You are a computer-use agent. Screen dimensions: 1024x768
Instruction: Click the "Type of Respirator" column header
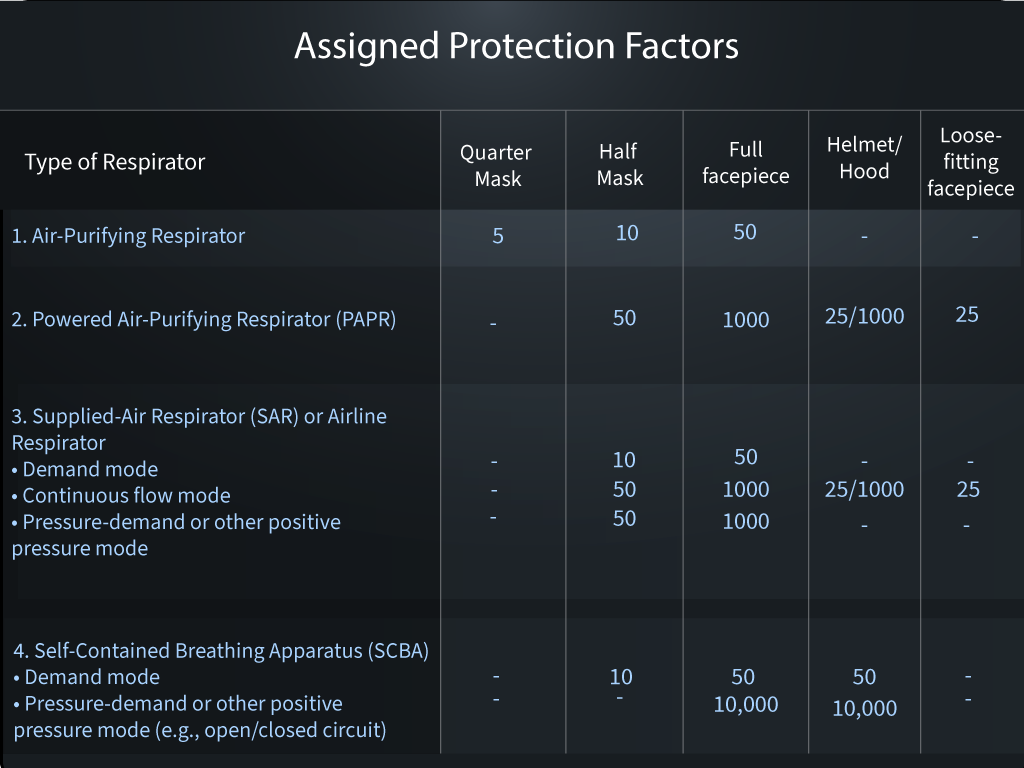[x=115, y=162]
